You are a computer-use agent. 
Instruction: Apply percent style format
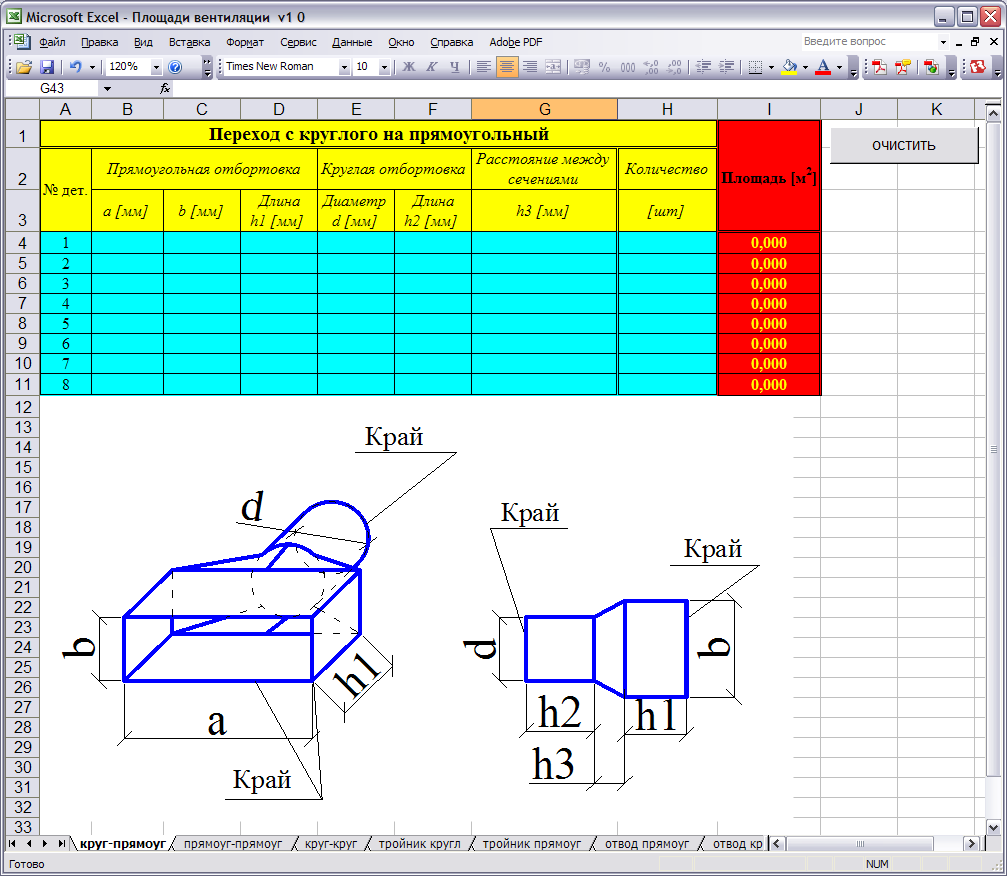coord(604,67)
